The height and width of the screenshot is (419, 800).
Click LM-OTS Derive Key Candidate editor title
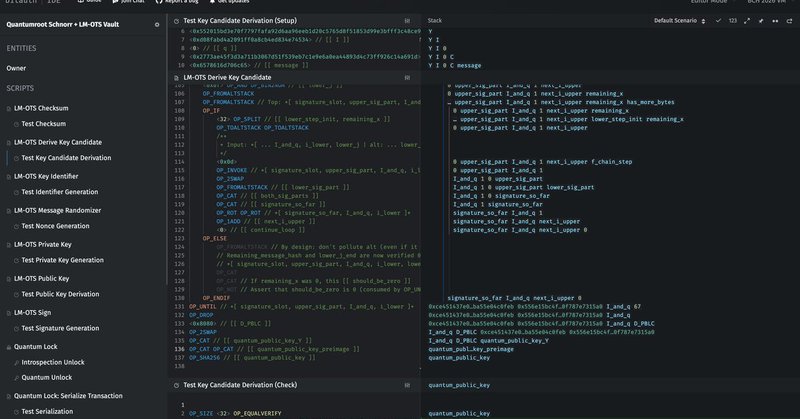(227, 78)
